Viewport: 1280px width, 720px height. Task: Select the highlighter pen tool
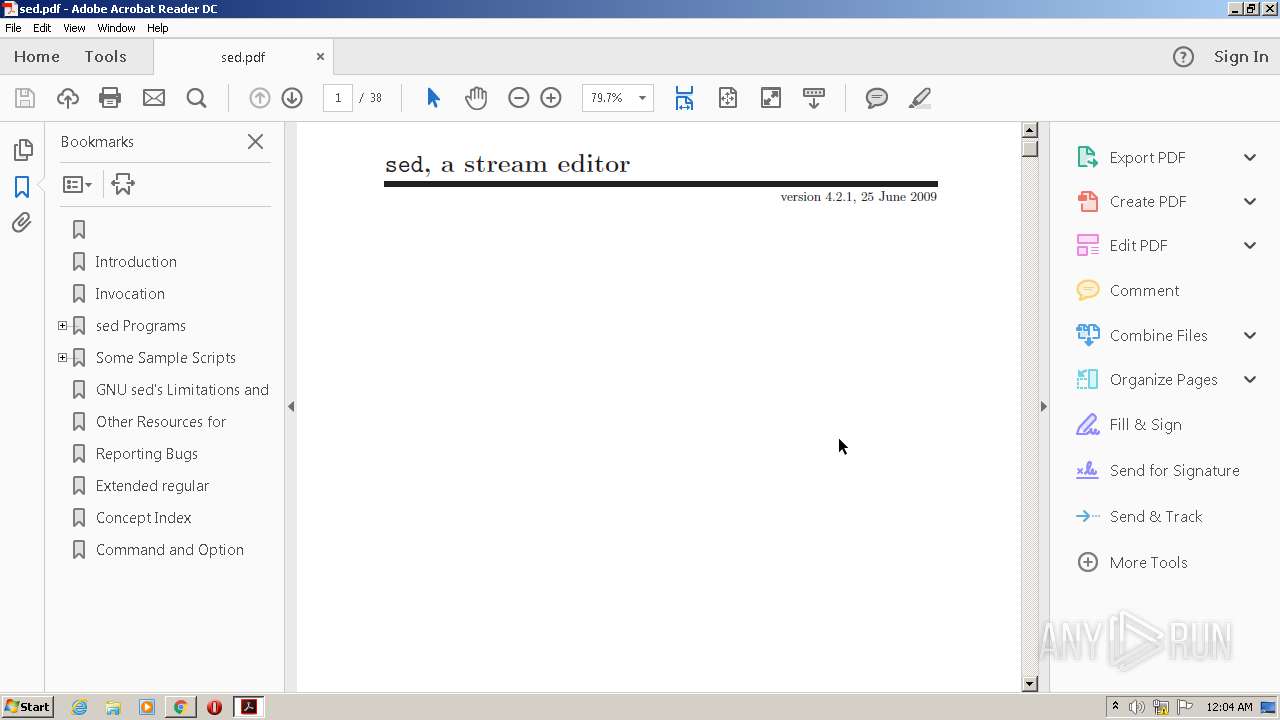click(920, 98)
